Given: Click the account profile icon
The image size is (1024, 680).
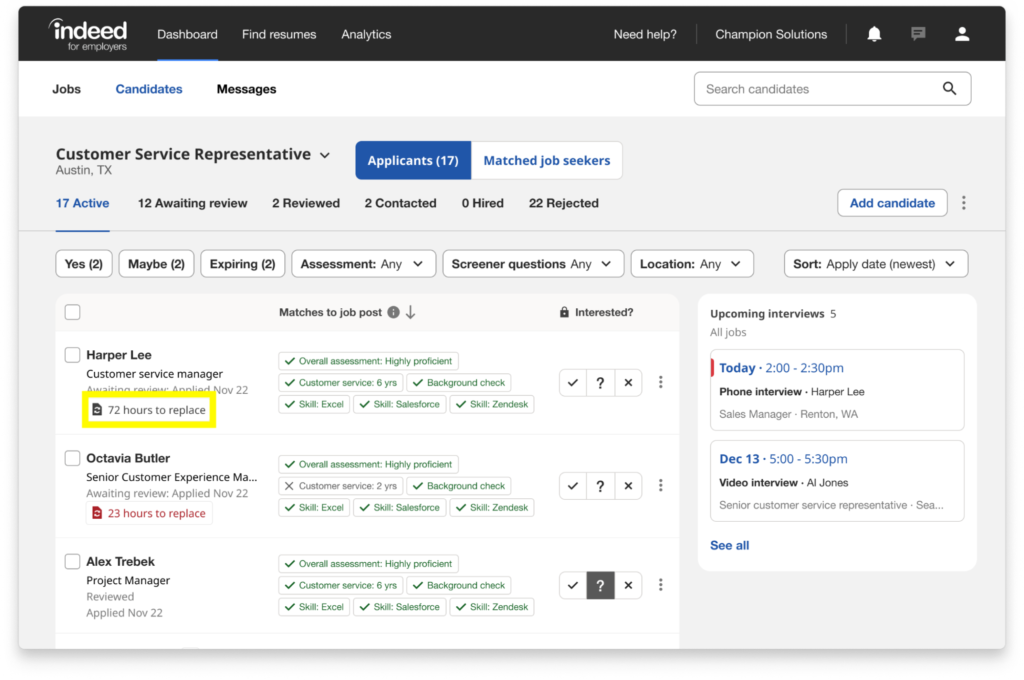Looking at the screenshot, I should (x=961, y=33).
